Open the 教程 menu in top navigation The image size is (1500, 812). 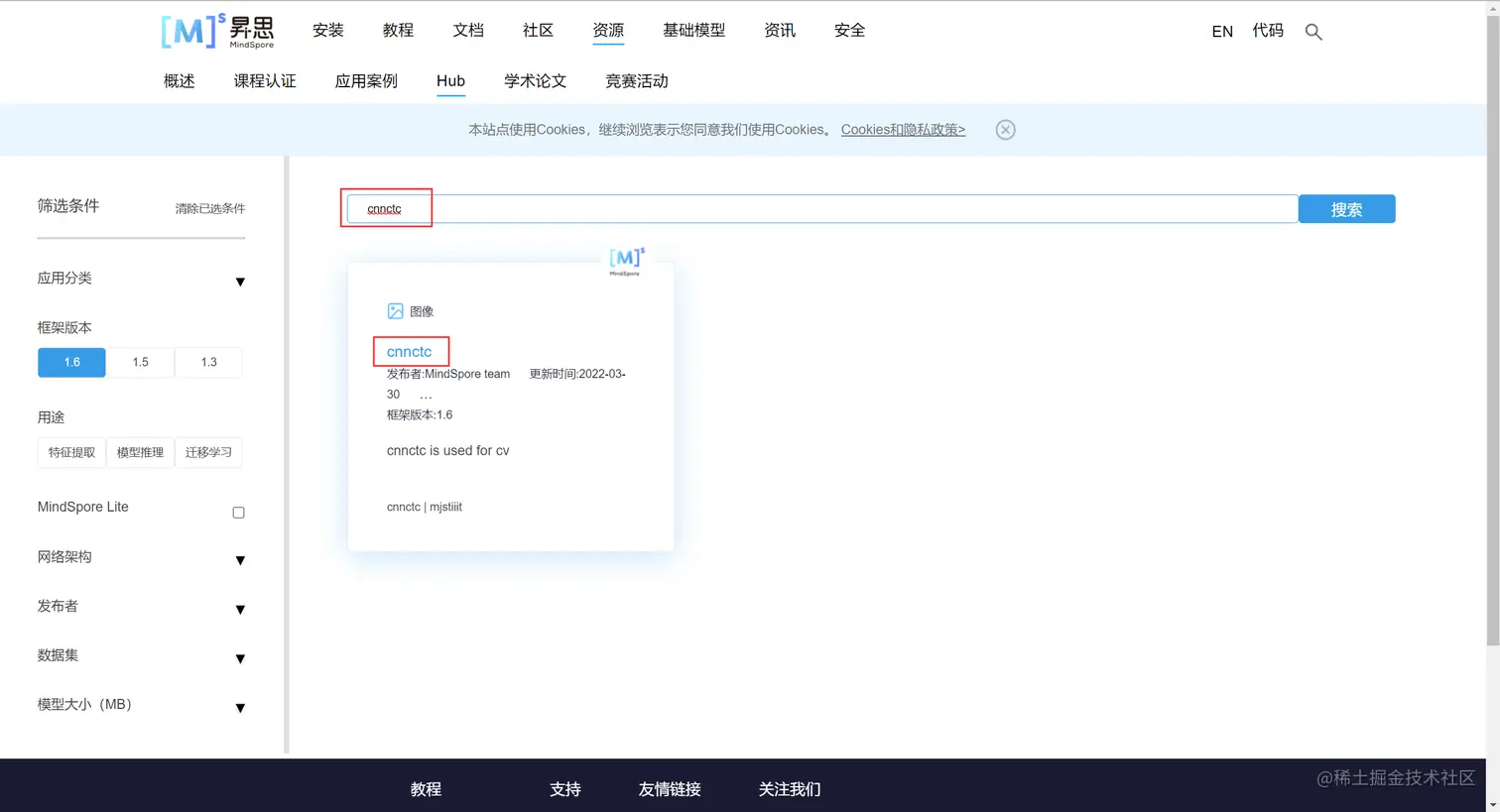(398, 31)
